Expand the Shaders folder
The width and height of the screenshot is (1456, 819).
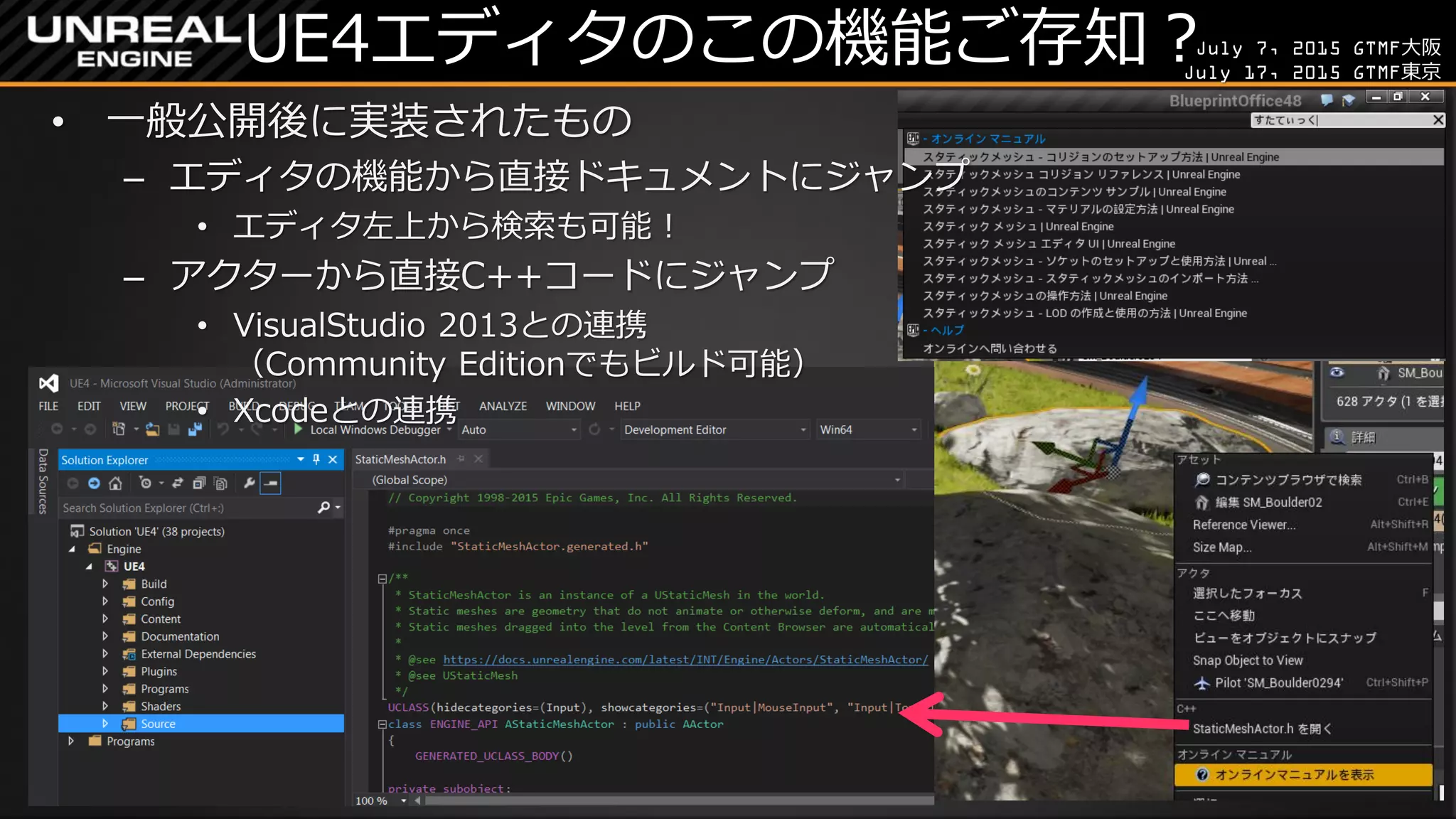point(105,706)
